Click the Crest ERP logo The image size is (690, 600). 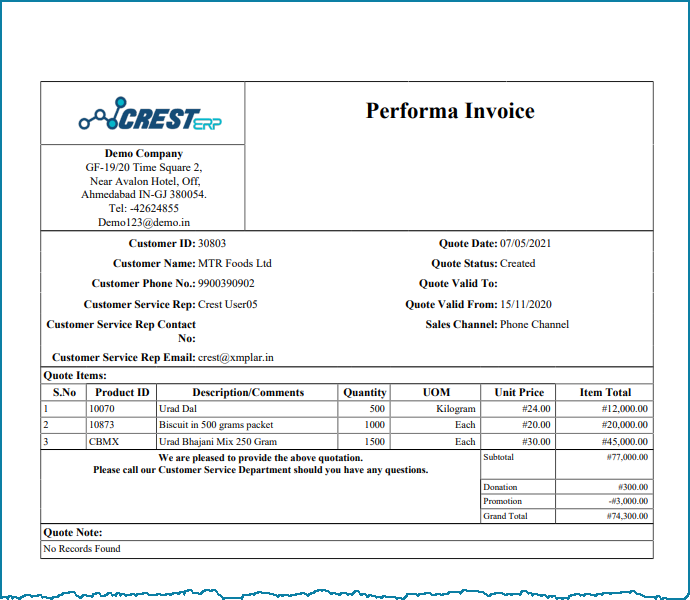click(x=150, y=114)
